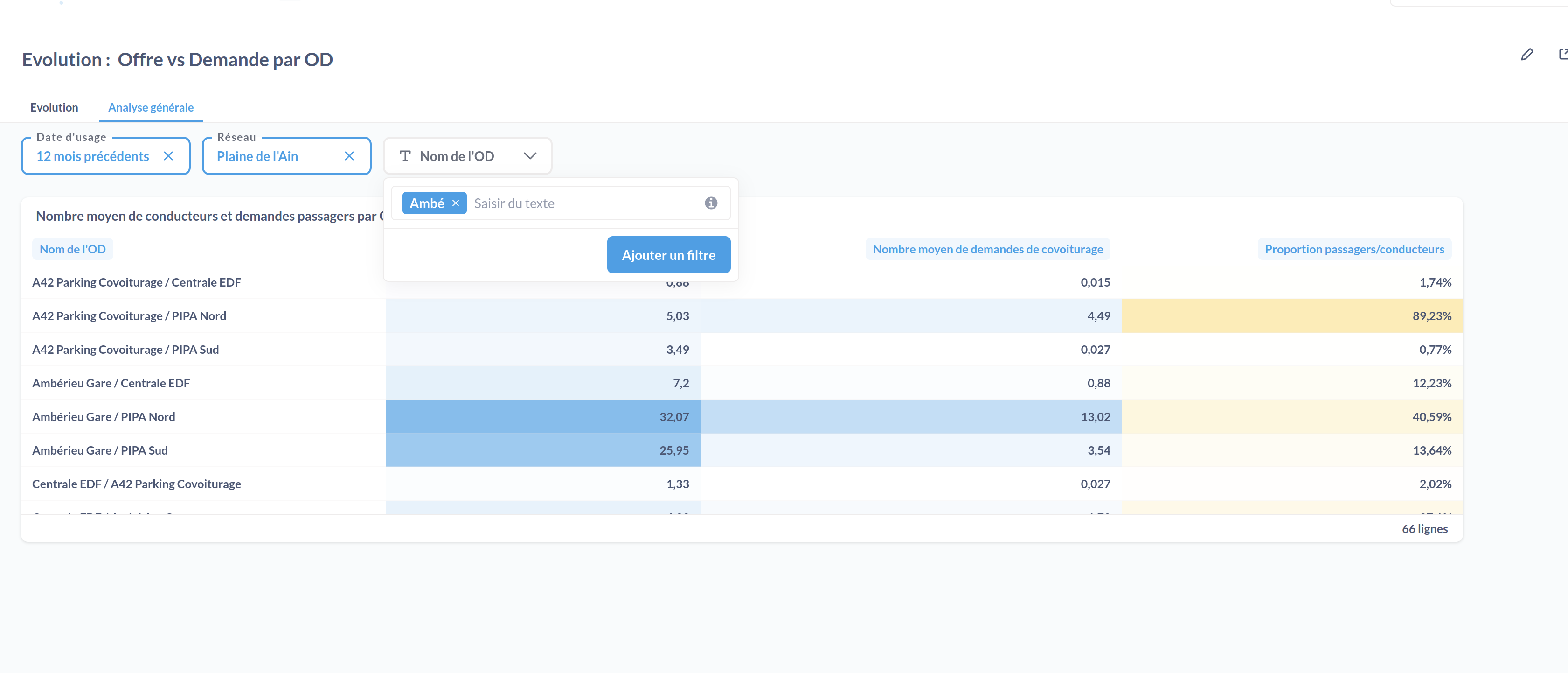Click the share/export icon at top right

tap(1563, 55)
